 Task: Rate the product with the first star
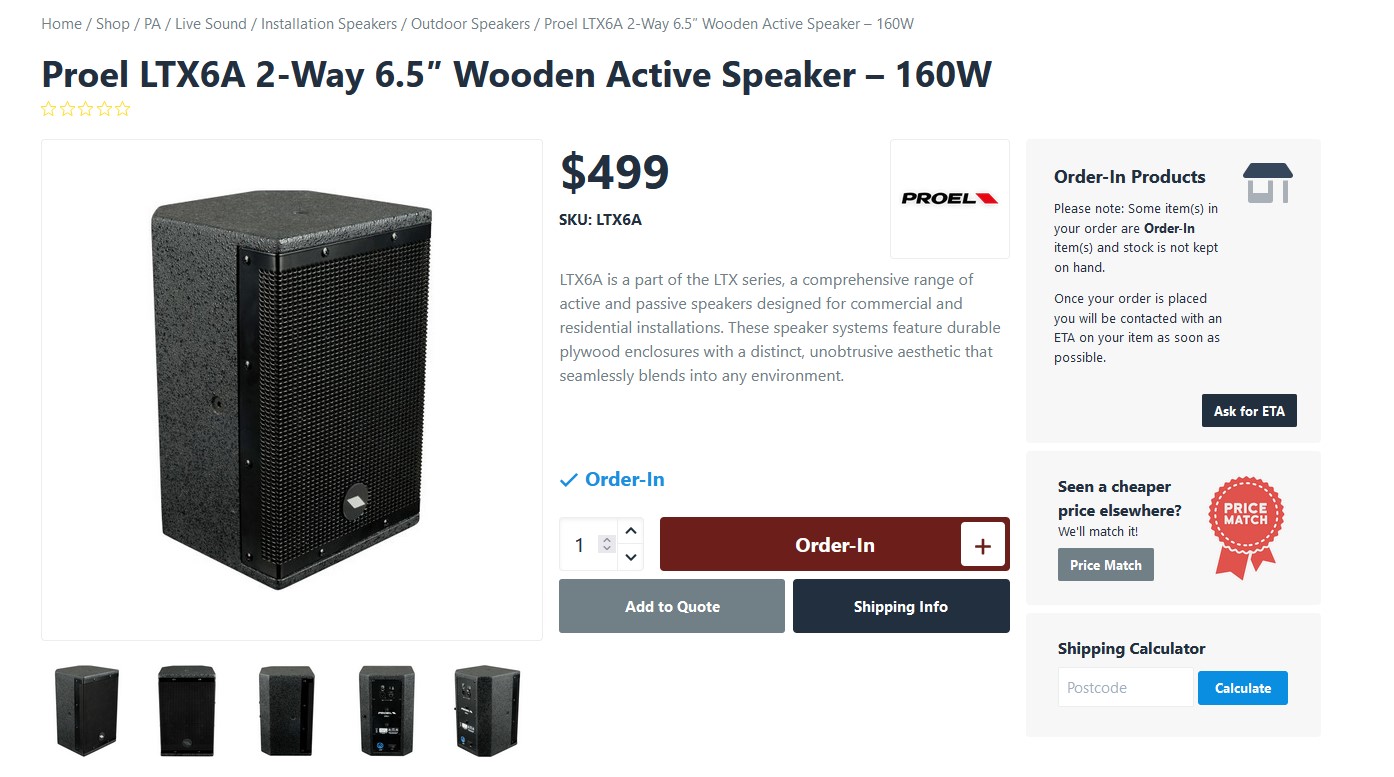click(x=49, y=109)
